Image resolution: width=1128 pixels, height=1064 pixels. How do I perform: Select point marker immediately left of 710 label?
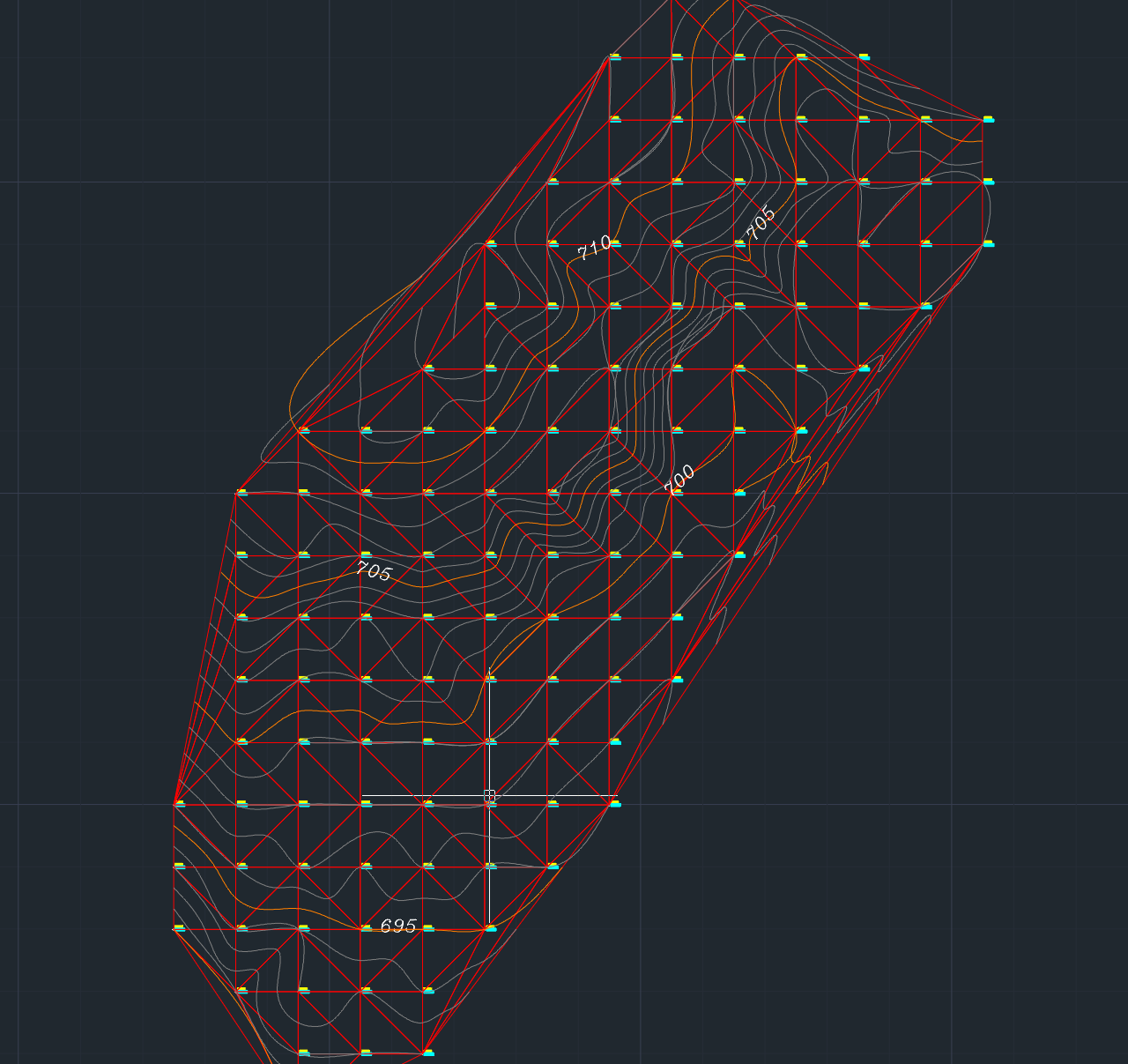point(553,243)
